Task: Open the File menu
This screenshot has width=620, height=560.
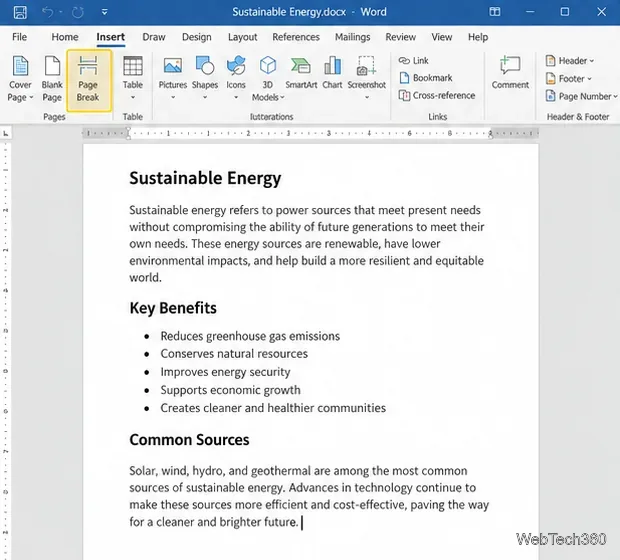Action: 19,37
